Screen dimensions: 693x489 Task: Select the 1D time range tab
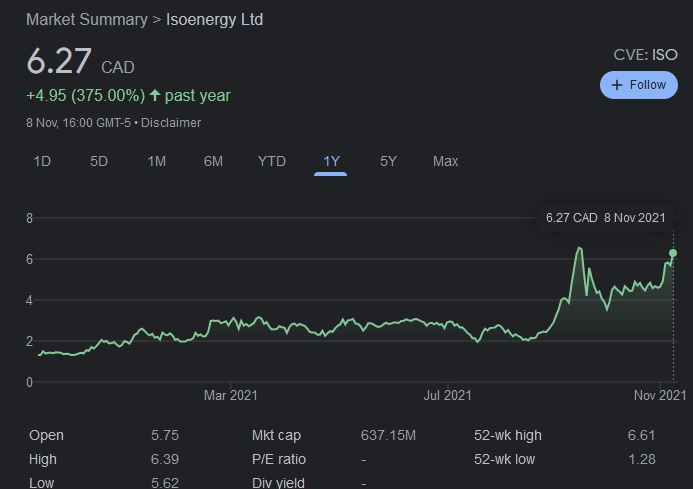click(x=42, y=161)
